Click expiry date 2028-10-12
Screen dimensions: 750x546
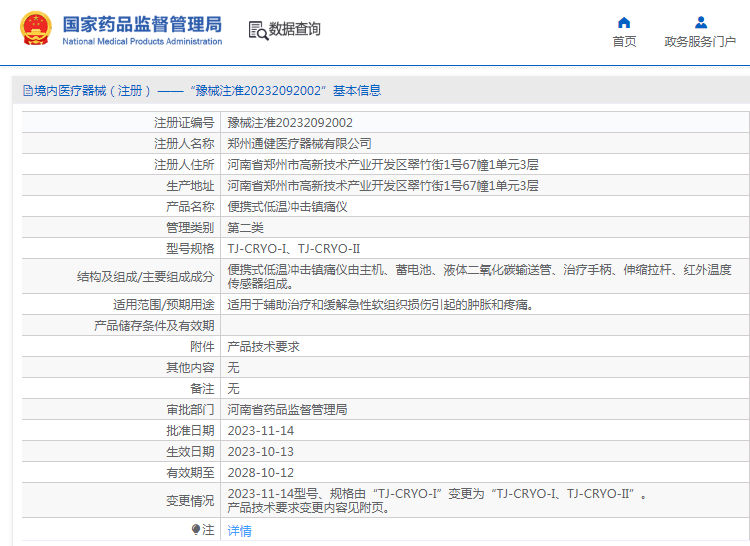pos(261,473)
